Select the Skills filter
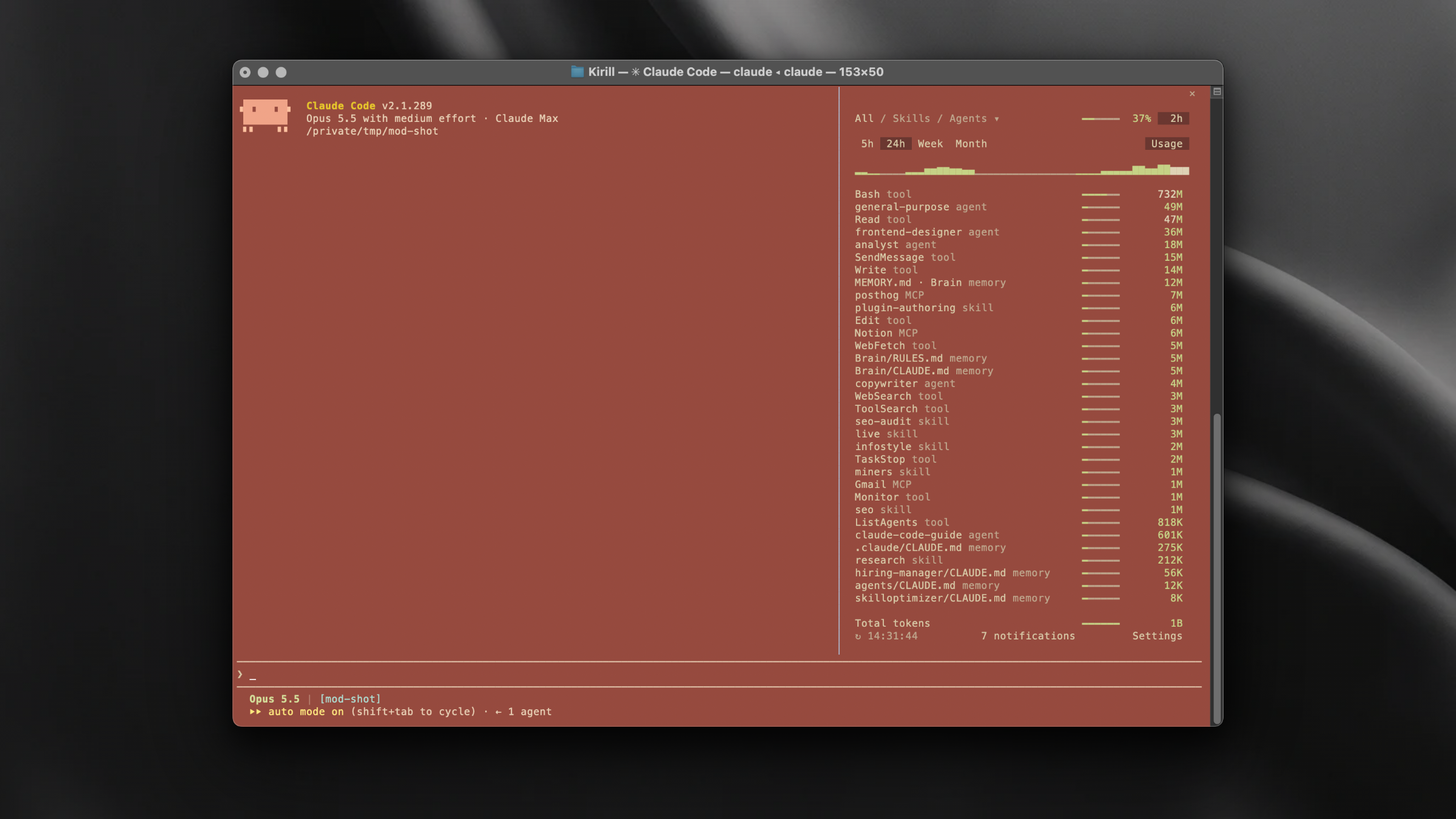Viewport: 1456px width, 819px height. (911, 118)
